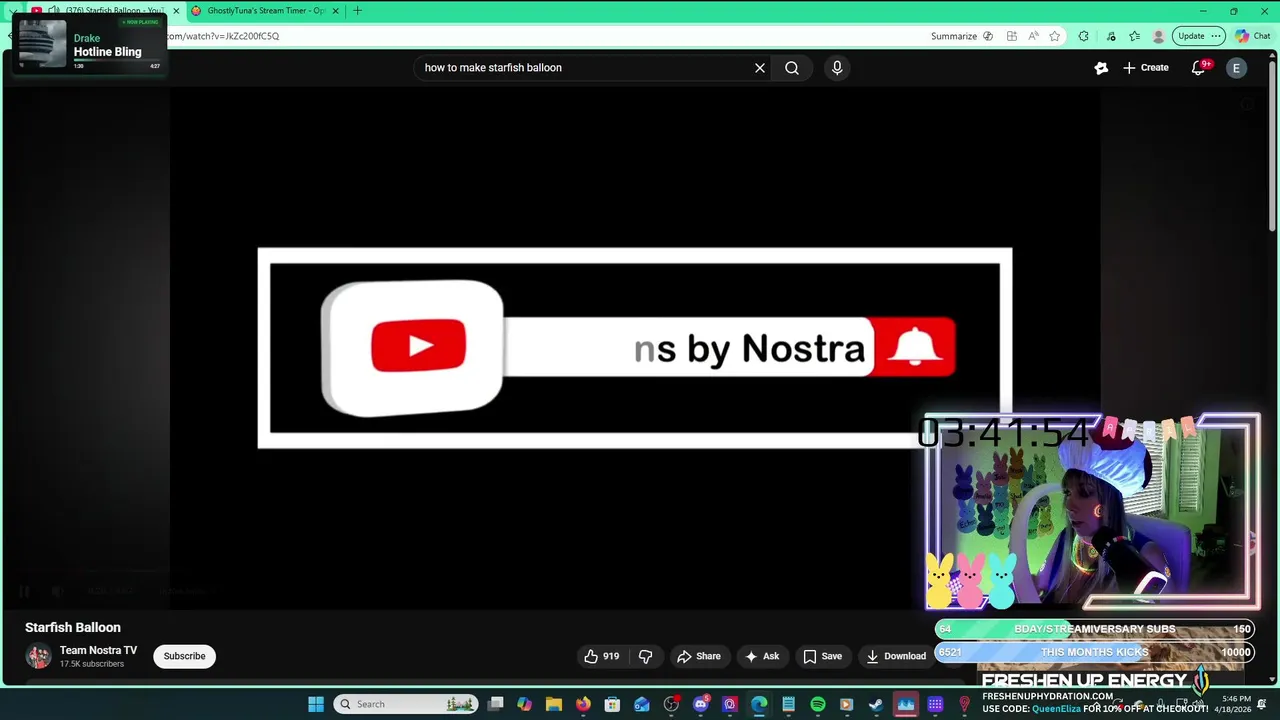The height and width of the screenshot is (720, 1280).
Task: Open browser extensions puzzle icon
Action: 1084,36
